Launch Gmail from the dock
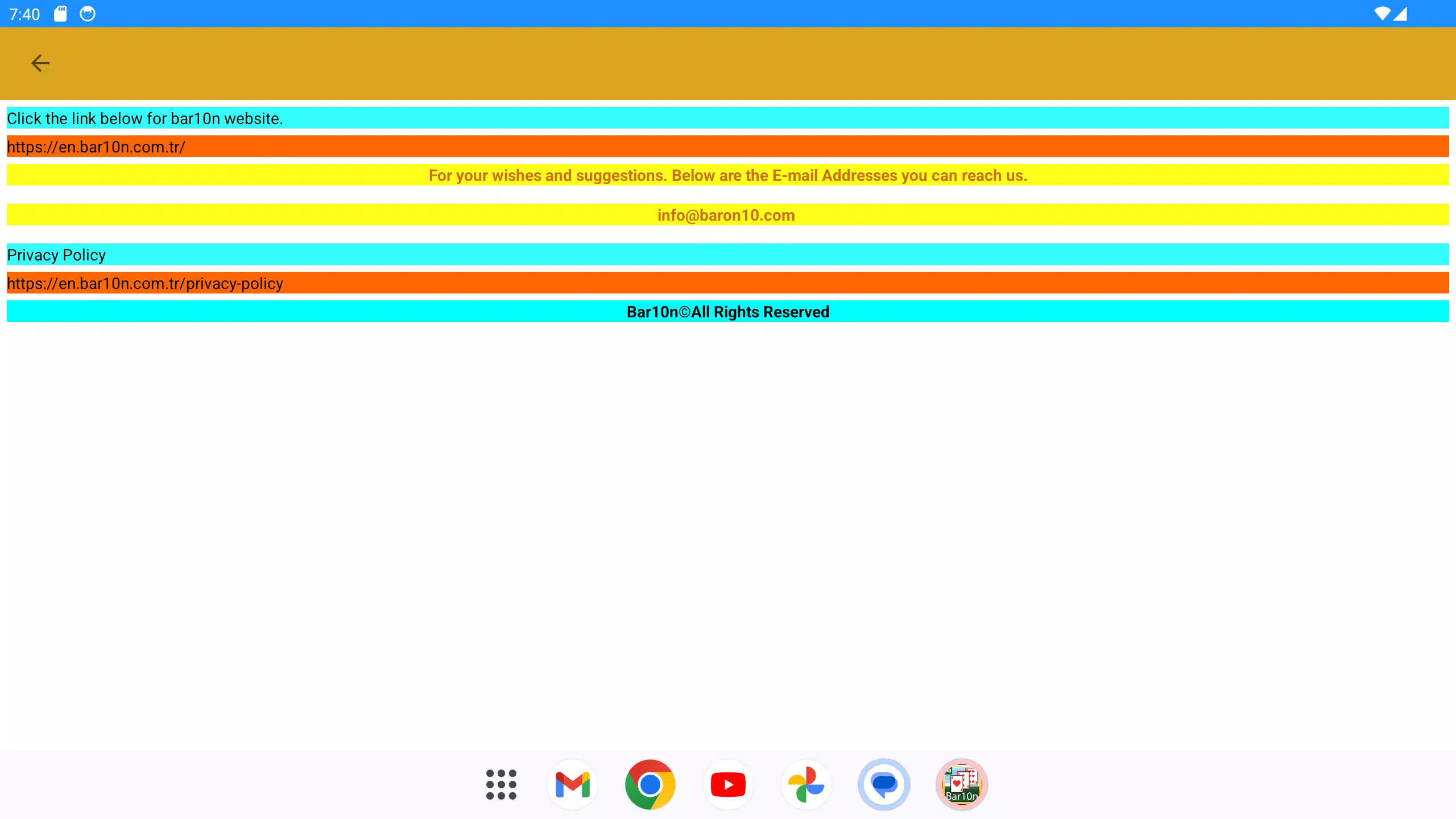 click(572, 785)
